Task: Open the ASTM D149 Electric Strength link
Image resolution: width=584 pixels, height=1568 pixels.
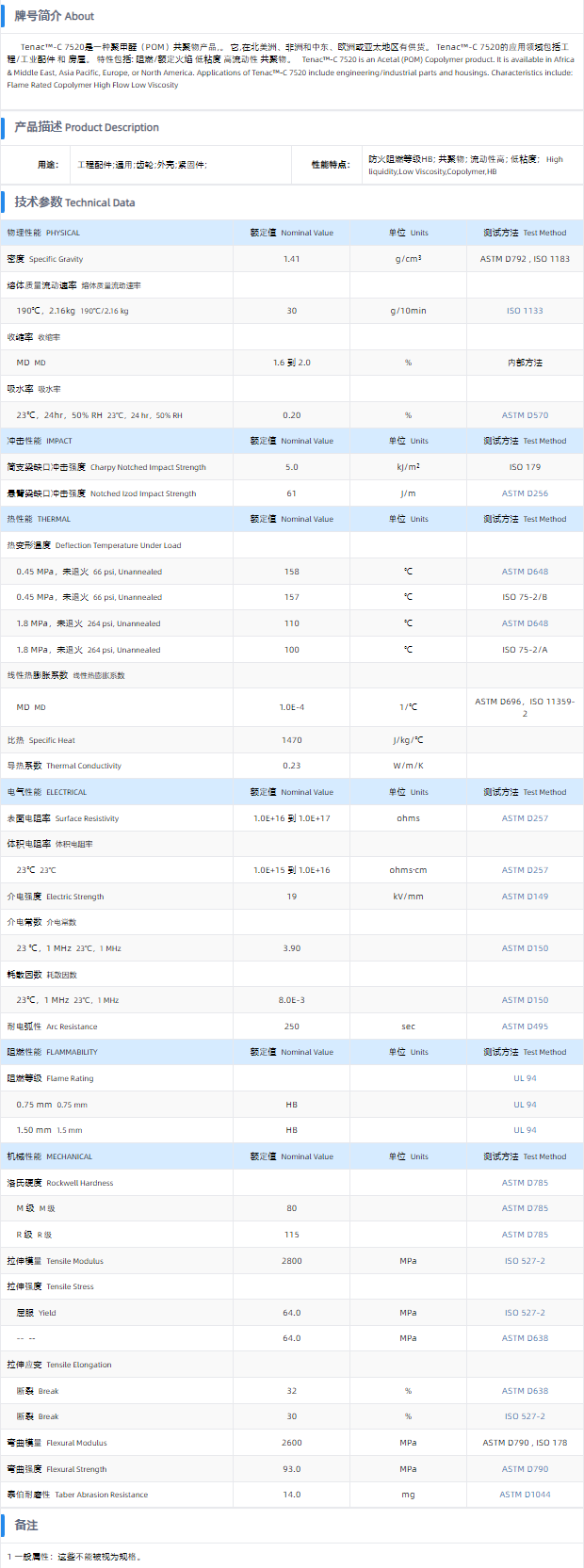Action: (525, 897)
